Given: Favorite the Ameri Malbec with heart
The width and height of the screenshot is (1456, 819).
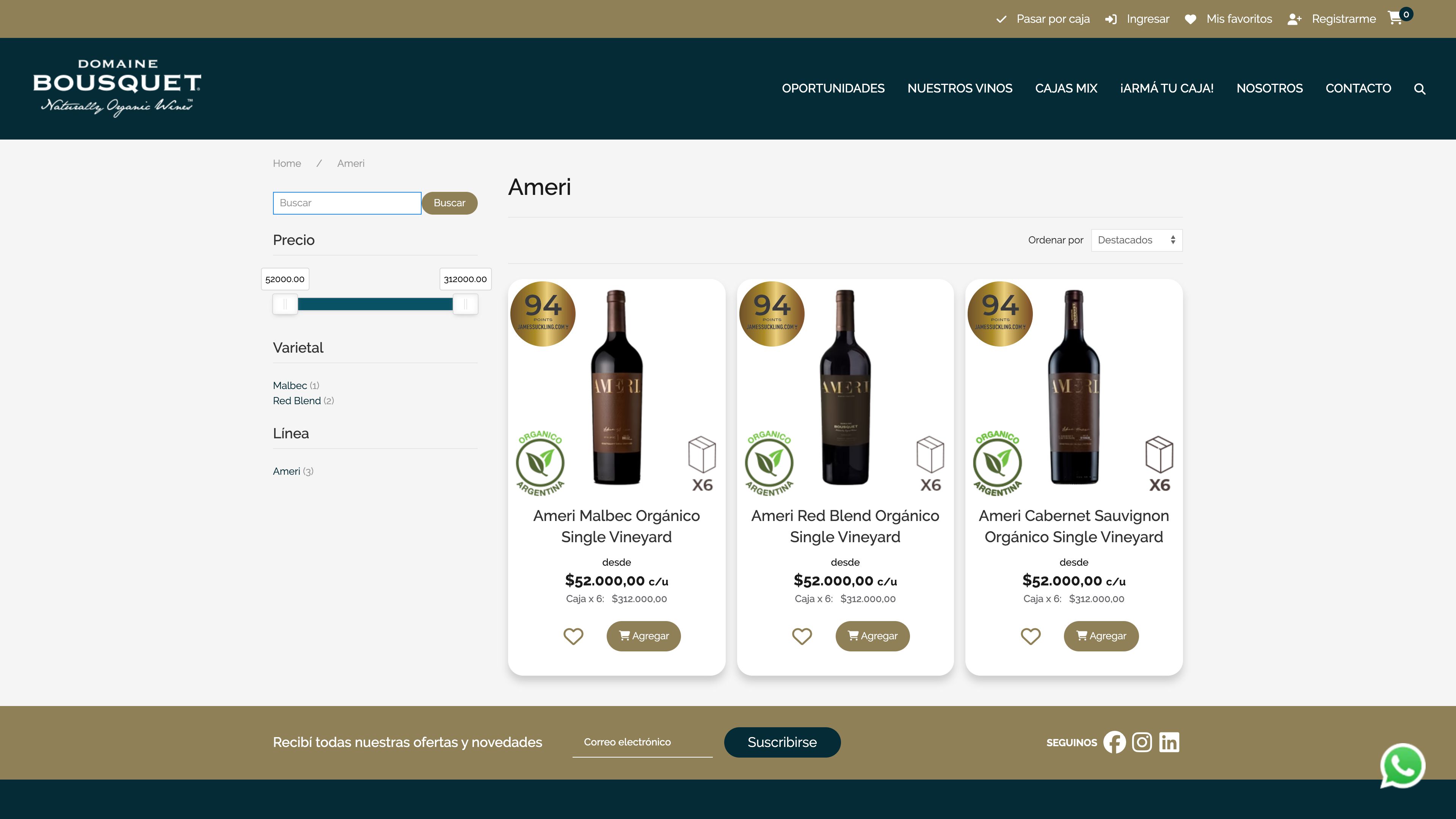Looking at the screenshot, I should (573, 637).
